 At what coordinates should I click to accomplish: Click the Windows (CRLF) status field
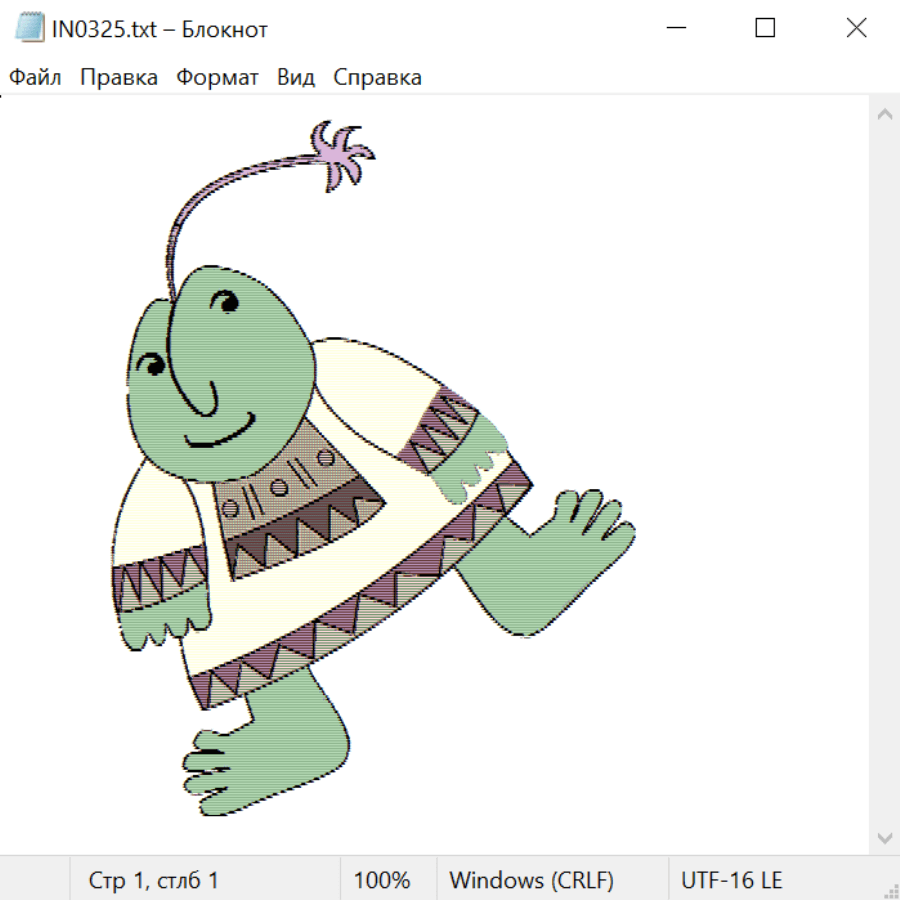click(x=531, y=881)
